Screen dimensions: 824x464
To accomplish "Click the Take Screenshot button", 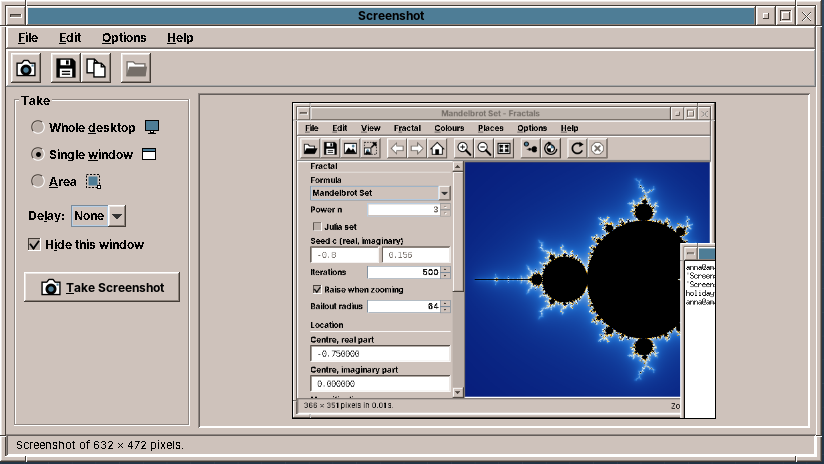I will tap(102, 287).
